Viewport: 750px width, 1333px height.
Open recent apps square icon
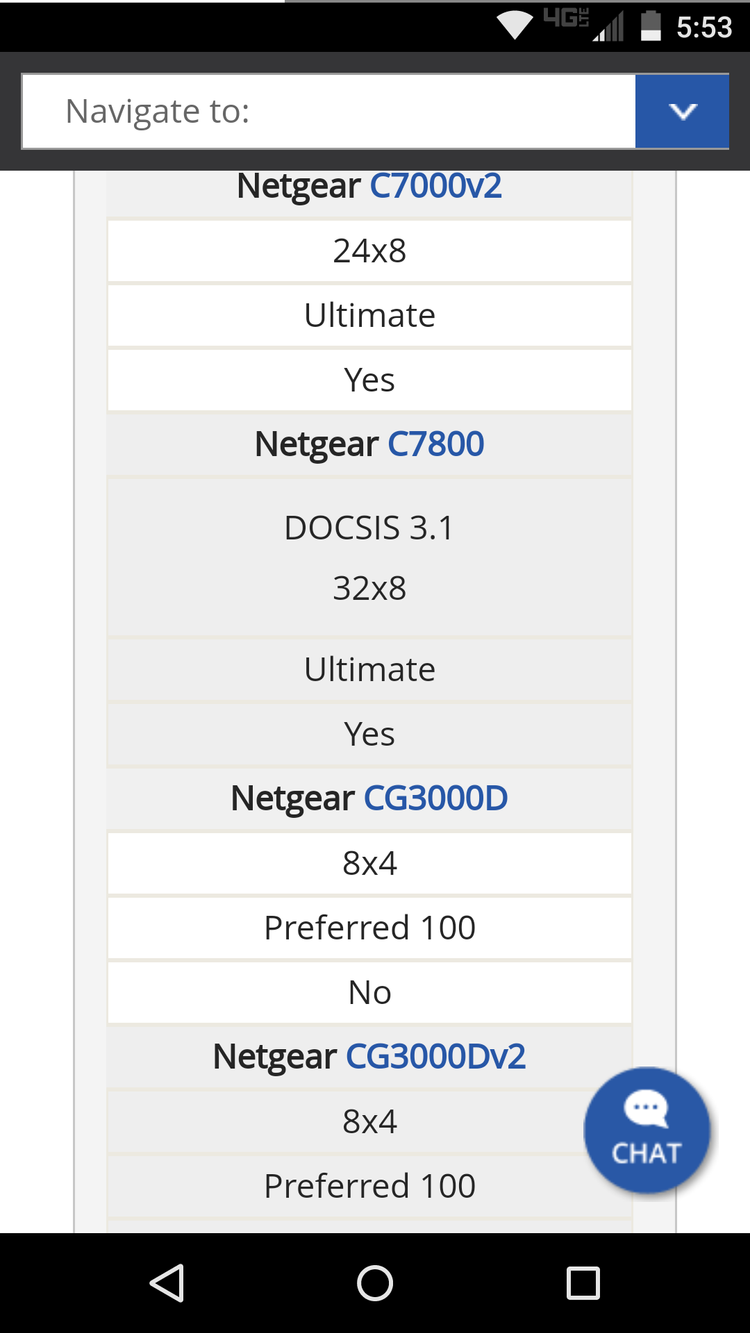click(582, 1283)
